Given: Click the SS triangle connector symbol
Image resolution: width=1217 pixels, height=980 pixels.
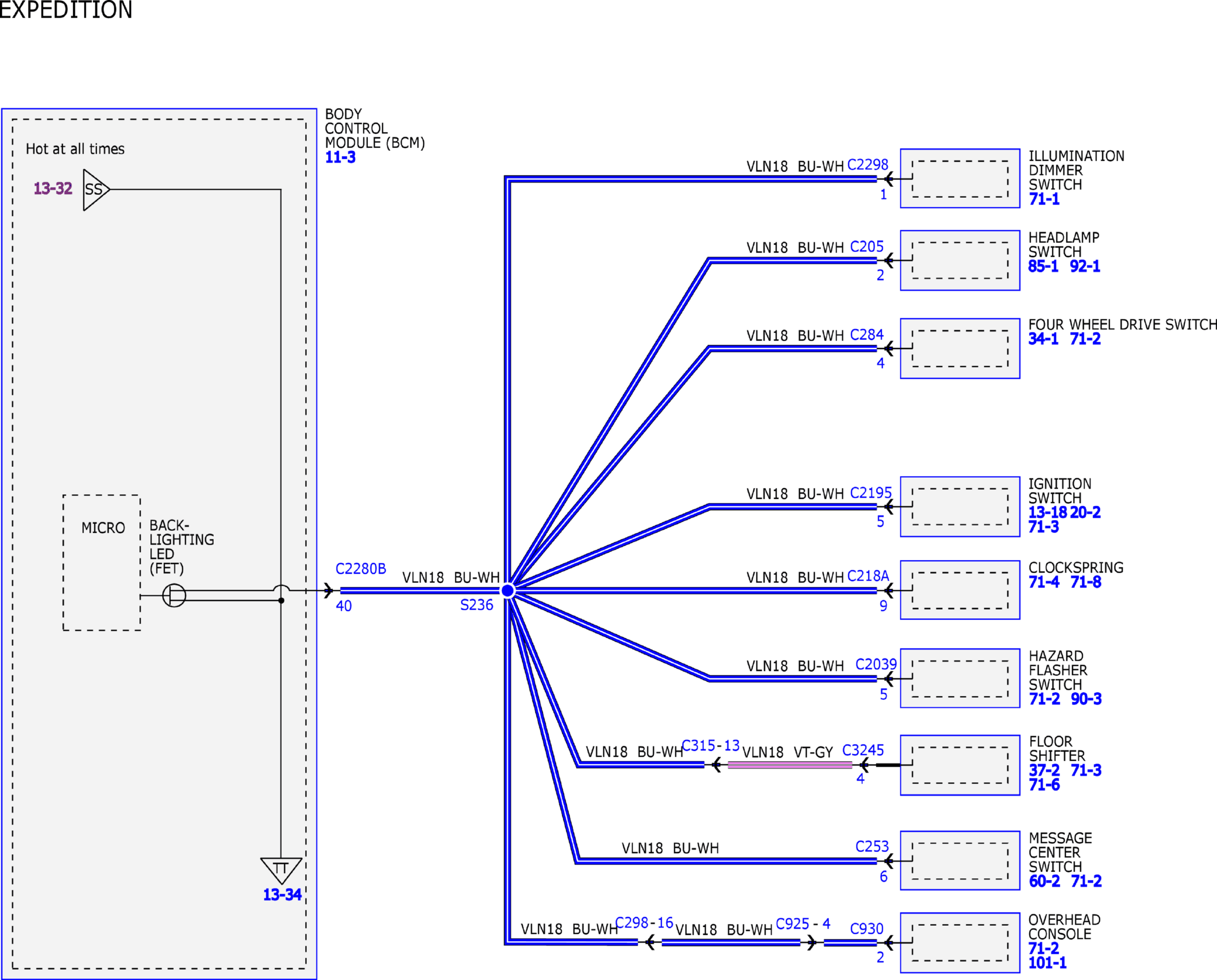Looking at the screenshot, I should click(96, 190).
